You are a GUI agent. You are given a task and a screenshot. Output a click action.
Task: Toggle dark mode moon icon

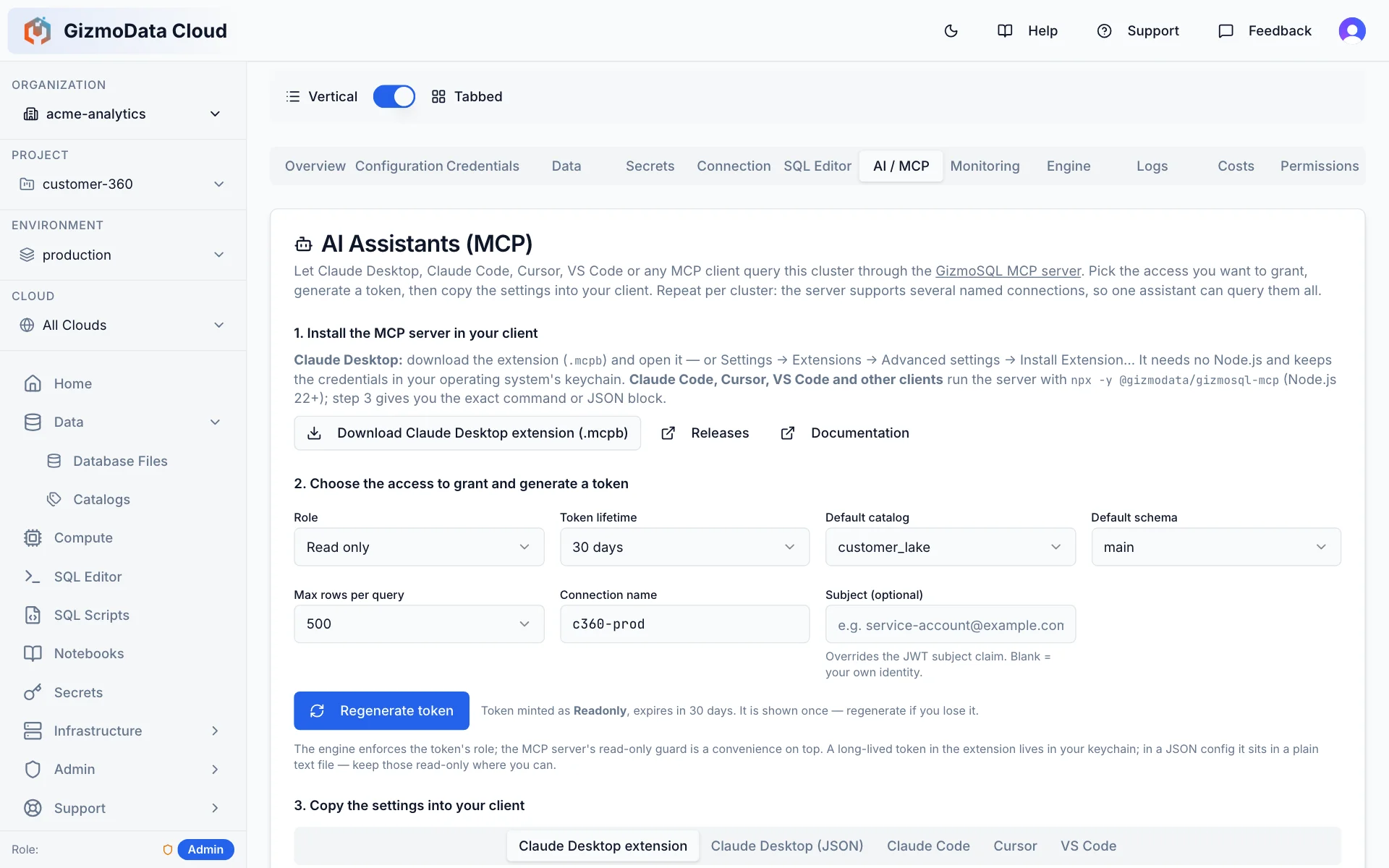(x=951, y=30)
